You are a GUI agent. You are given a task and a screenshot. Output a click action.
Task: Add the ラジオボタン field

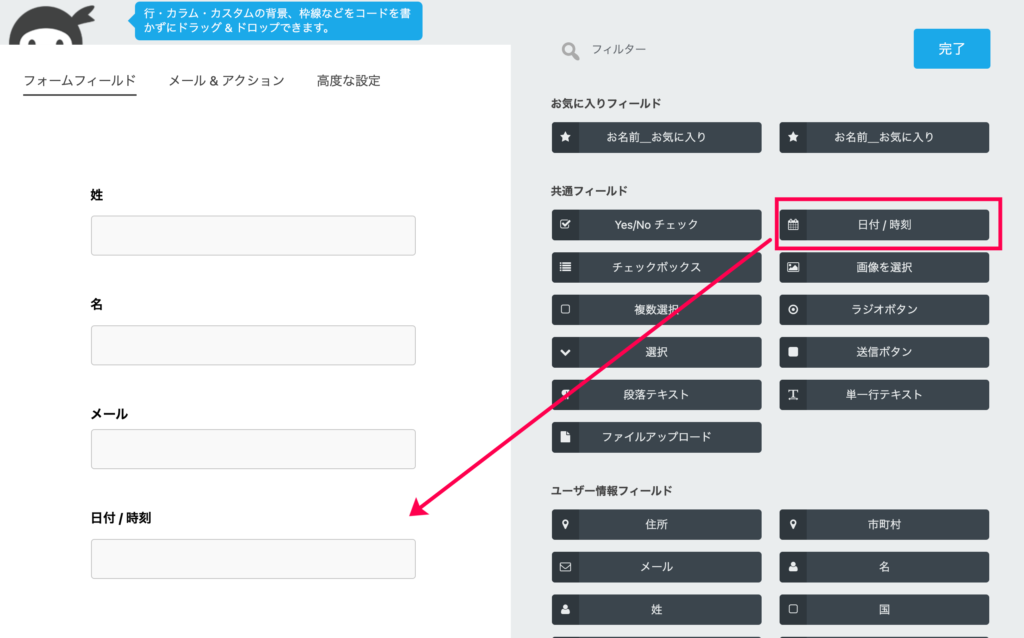[884, 310]
